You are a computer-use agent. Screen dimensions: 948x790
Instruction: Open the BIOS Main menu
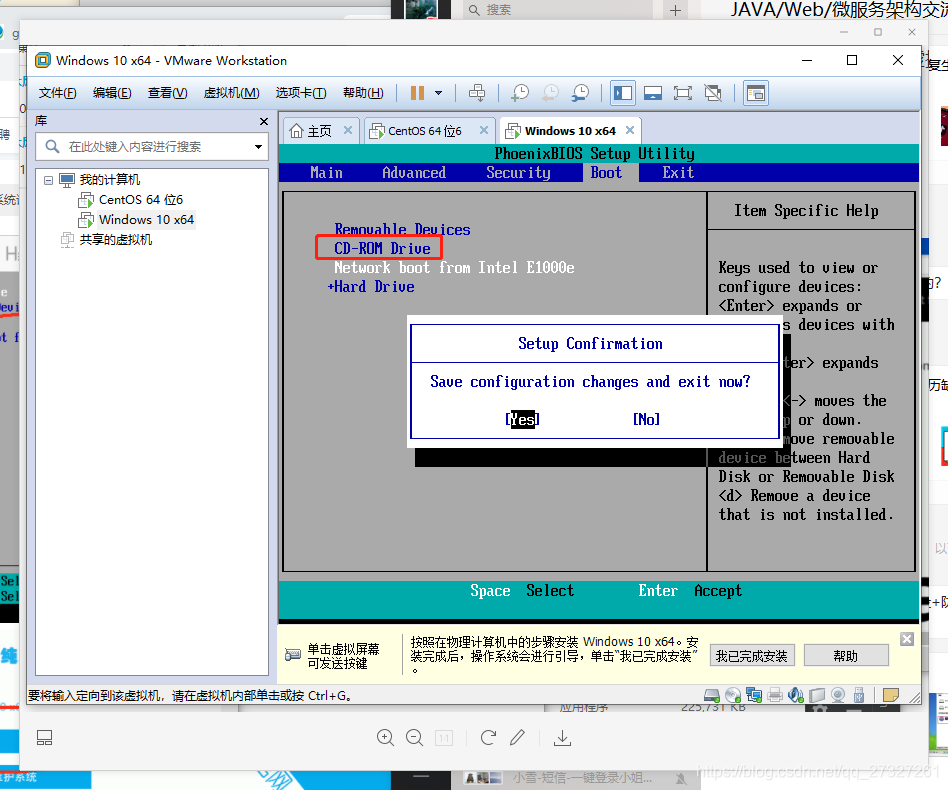pos(326,173)
